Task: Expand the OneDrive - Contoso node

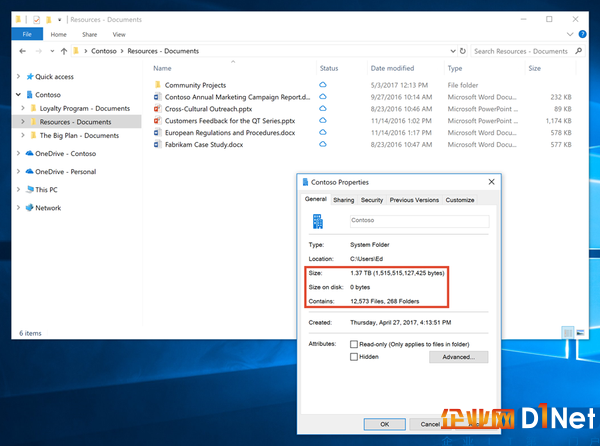Action: (x=18, y=153)
